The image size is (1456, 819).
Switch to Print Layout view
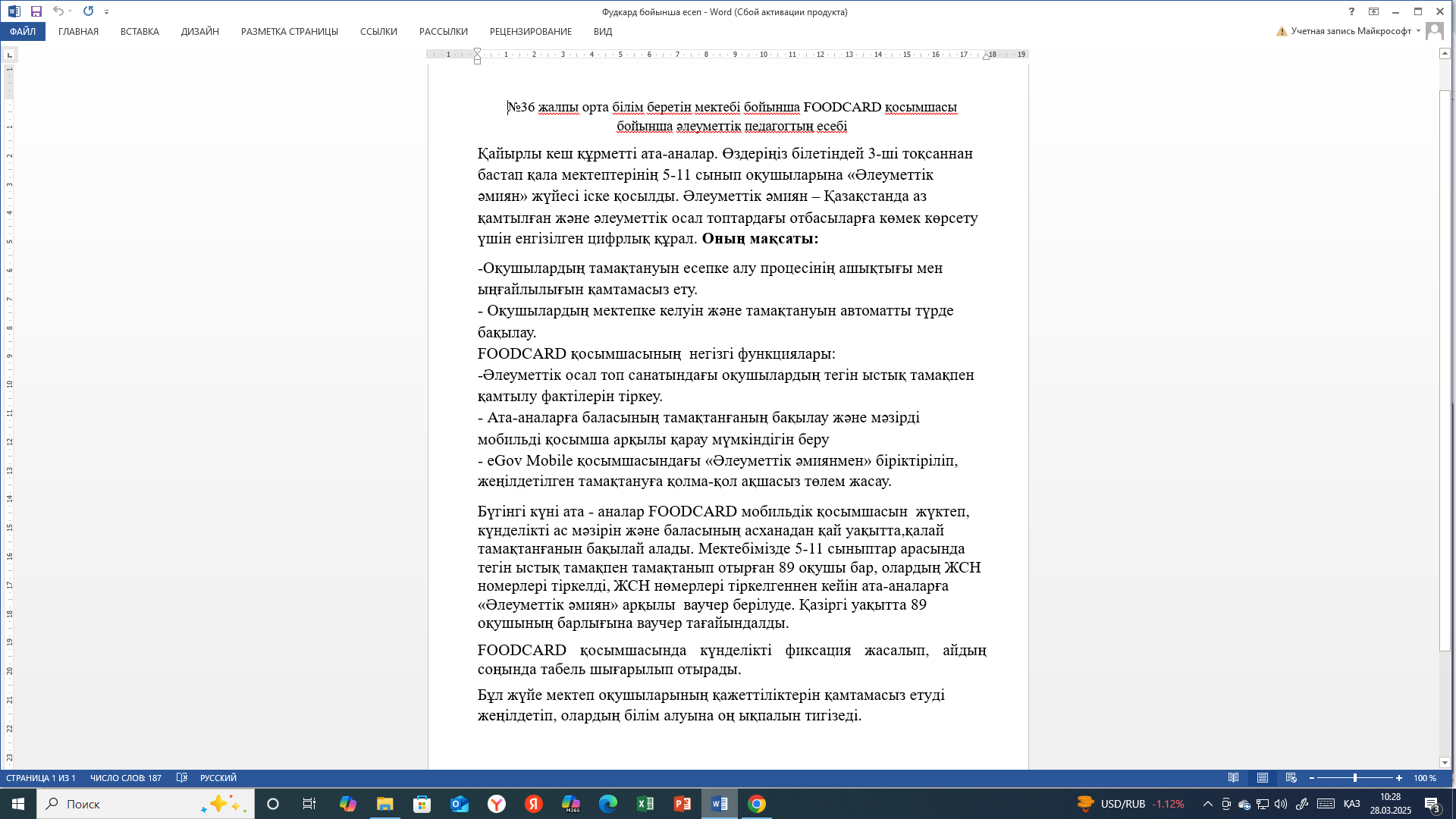(x=1263, y=778)
